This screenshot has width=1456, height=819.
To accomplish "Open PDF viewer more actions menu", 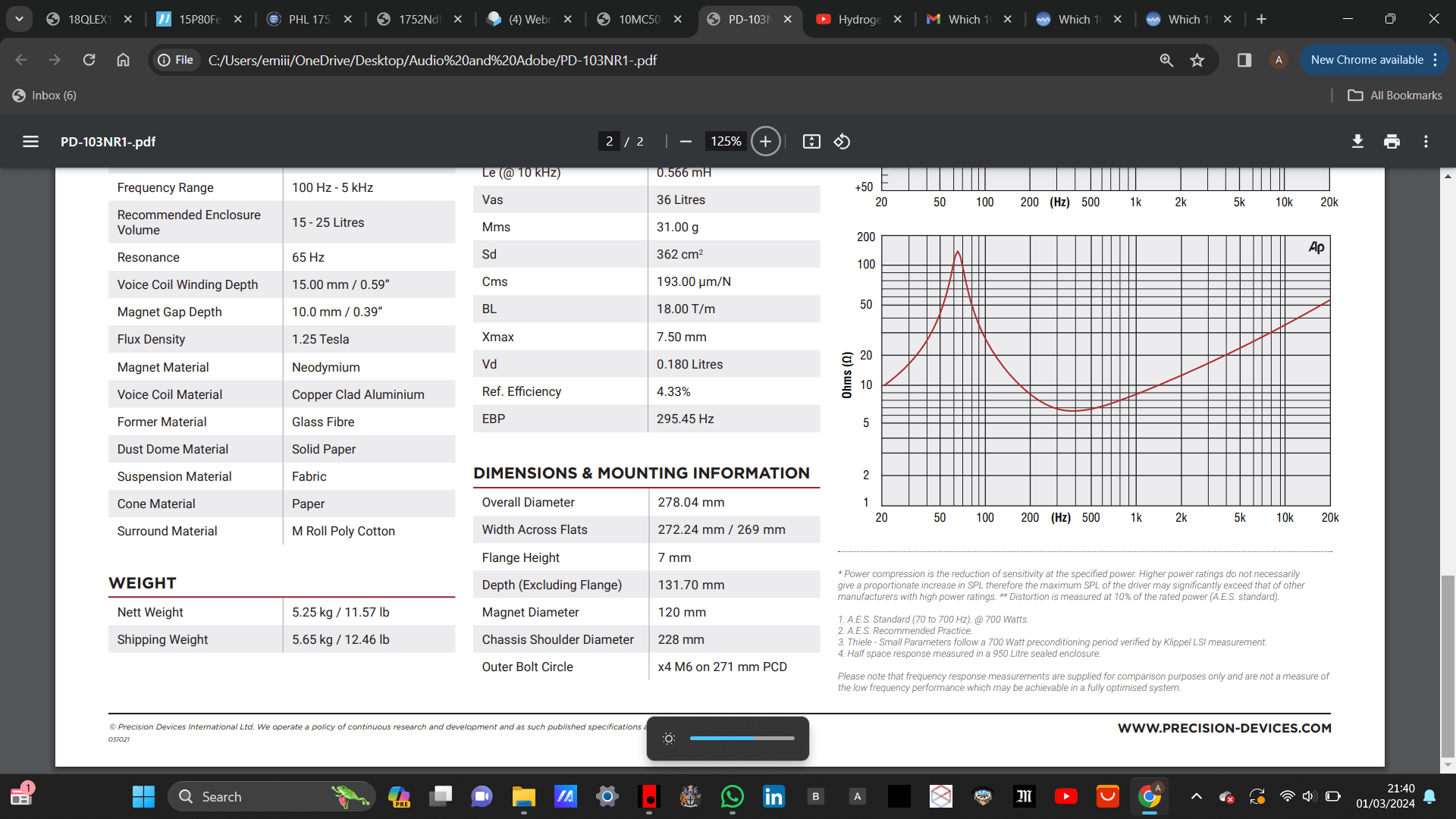I will (1426, 141).
